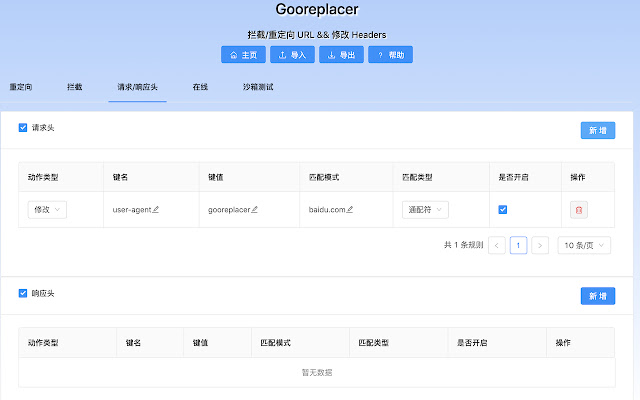
Task: Edit the gooreplacer value pencil icon
Action: [x=254, y=210]
